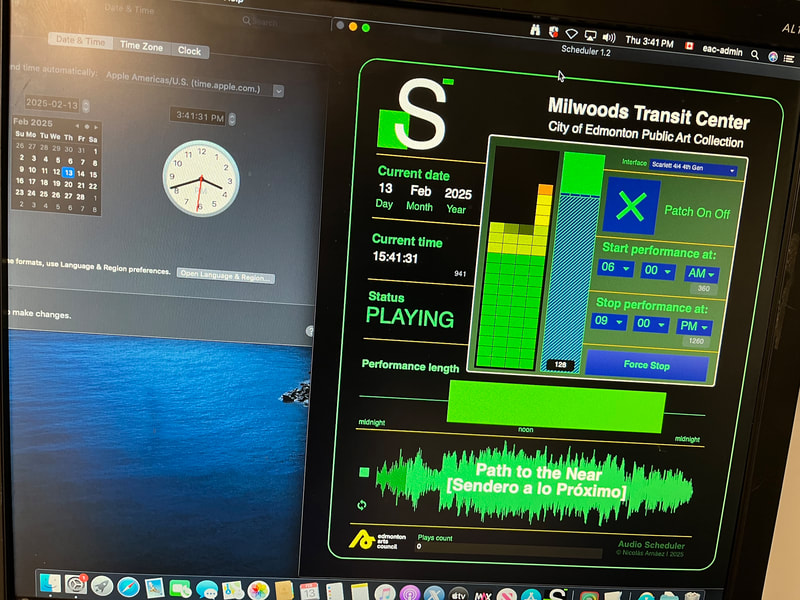800x600 pixels.
Task: Open Podcasts from the Dock
Action: 409,594
